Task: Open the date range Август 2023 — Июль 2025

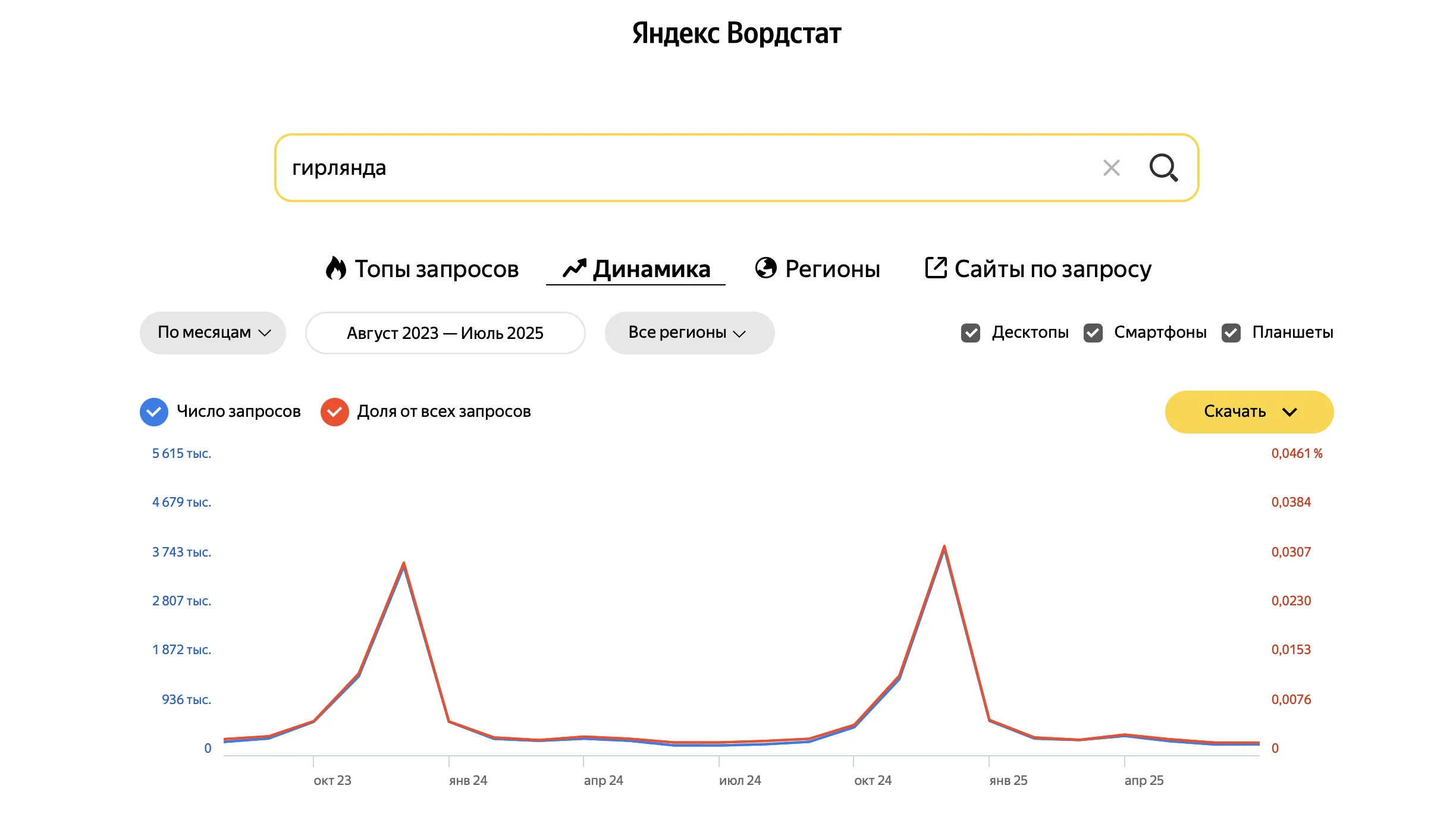Action: coord(445,333)
